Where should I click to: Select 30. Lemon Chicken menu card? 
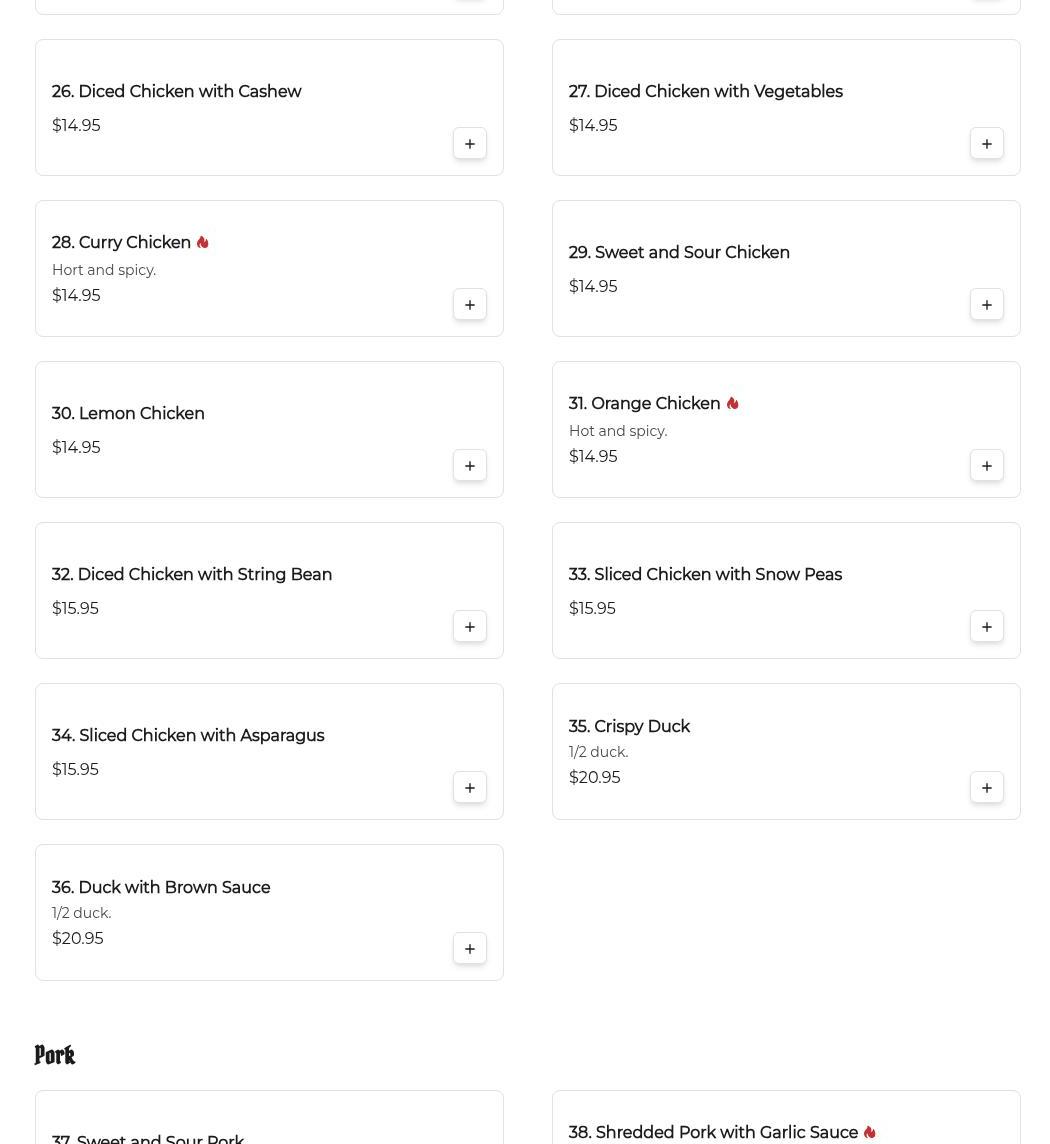coord(269,430)
